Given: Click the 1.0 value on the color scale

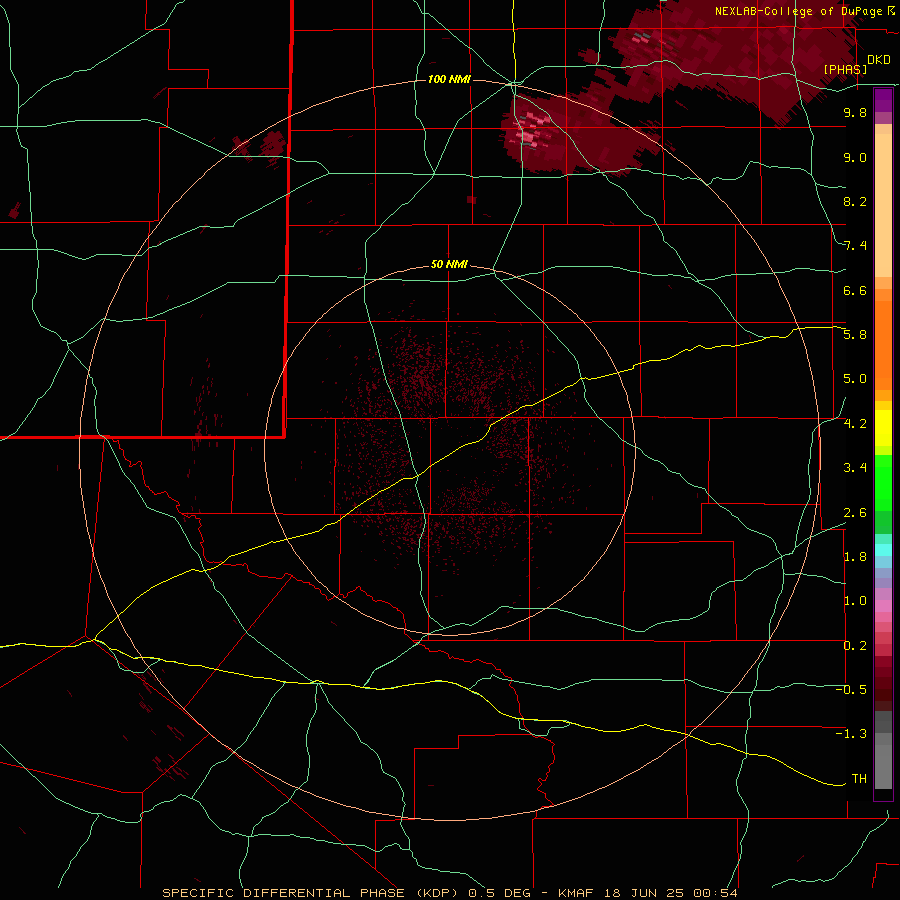Looking at the screenshot, I should 855,601.
